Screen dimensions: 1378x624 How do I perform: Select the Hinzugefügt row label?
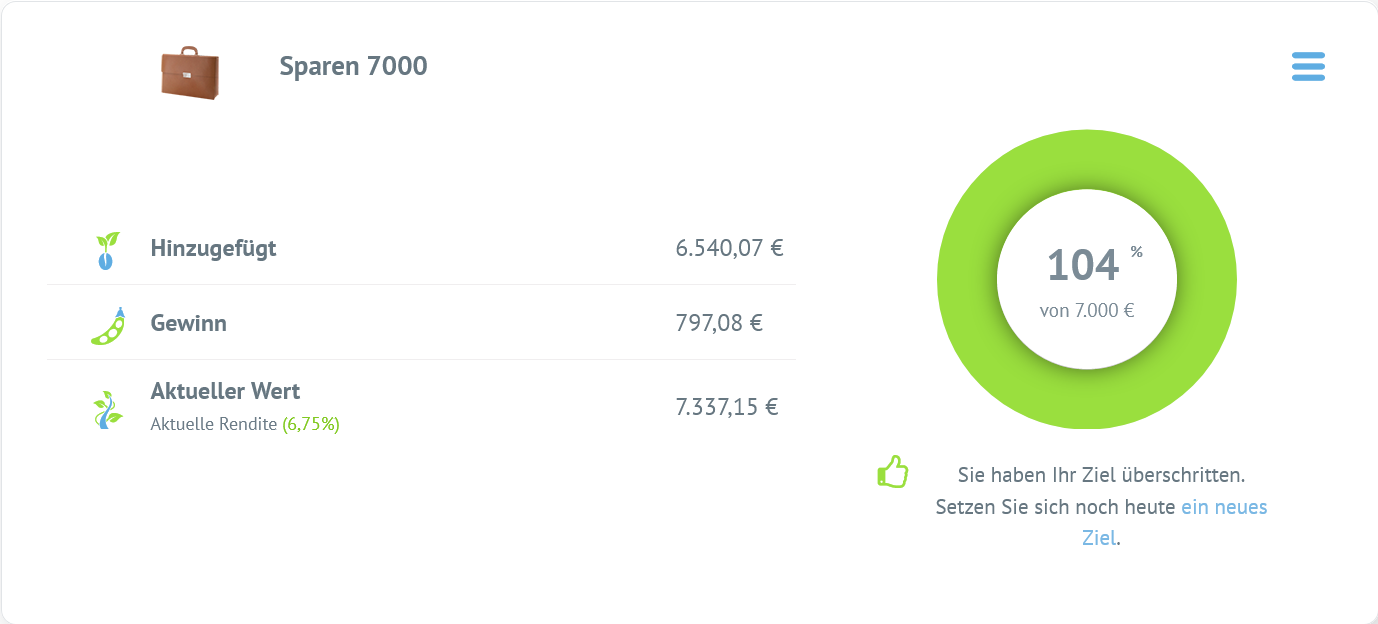[x=213, y=248]
